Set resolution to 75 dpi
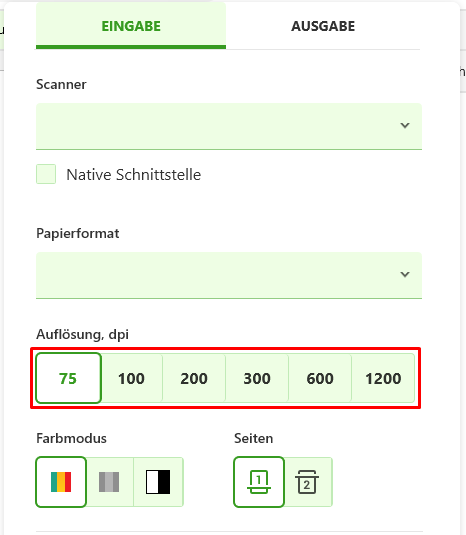The height and width of the screenshot is (535, 466). click(68, 378)
